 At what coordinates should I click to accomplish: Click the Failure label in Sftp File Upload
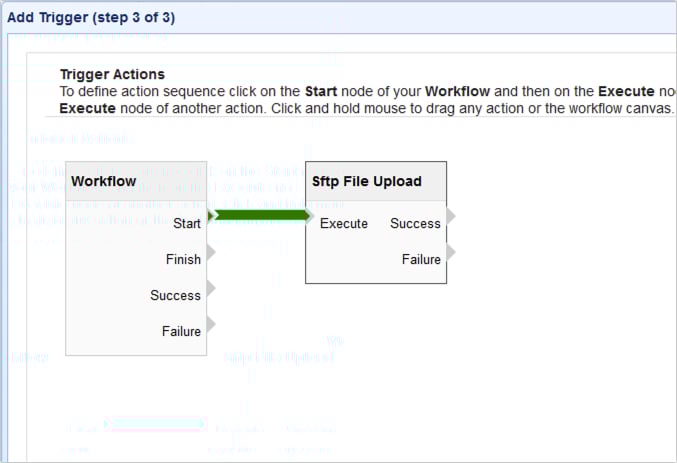click(421, 260)
